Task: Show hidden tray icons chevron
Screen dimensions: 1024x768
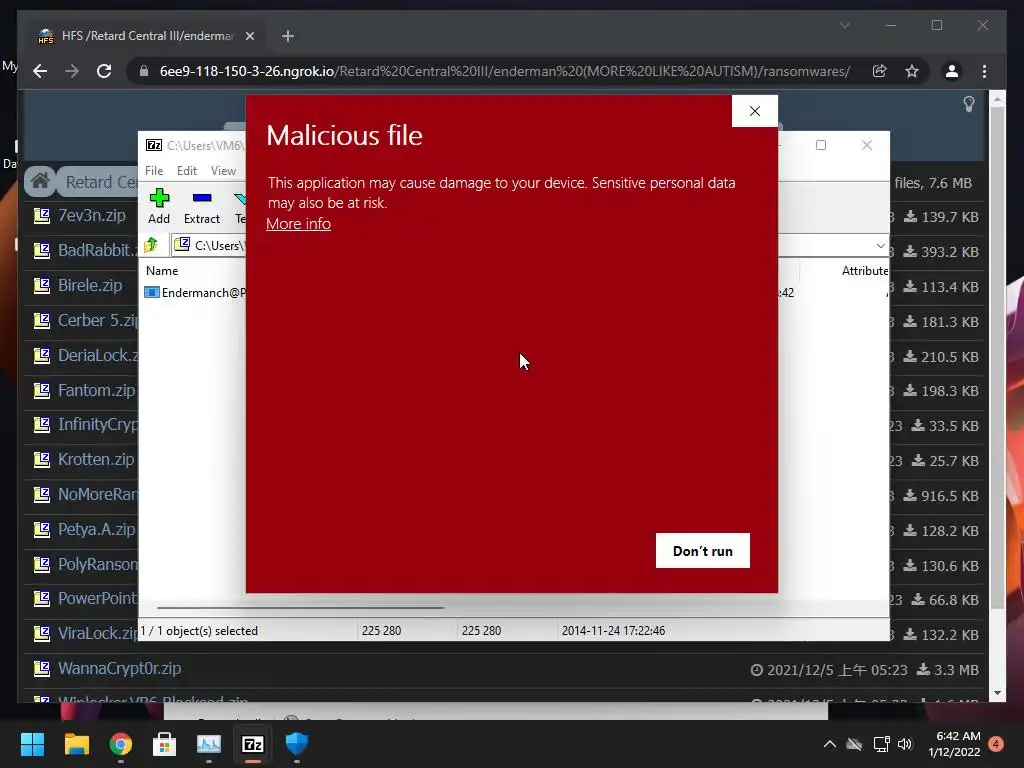Action: [x=829, y=744]
